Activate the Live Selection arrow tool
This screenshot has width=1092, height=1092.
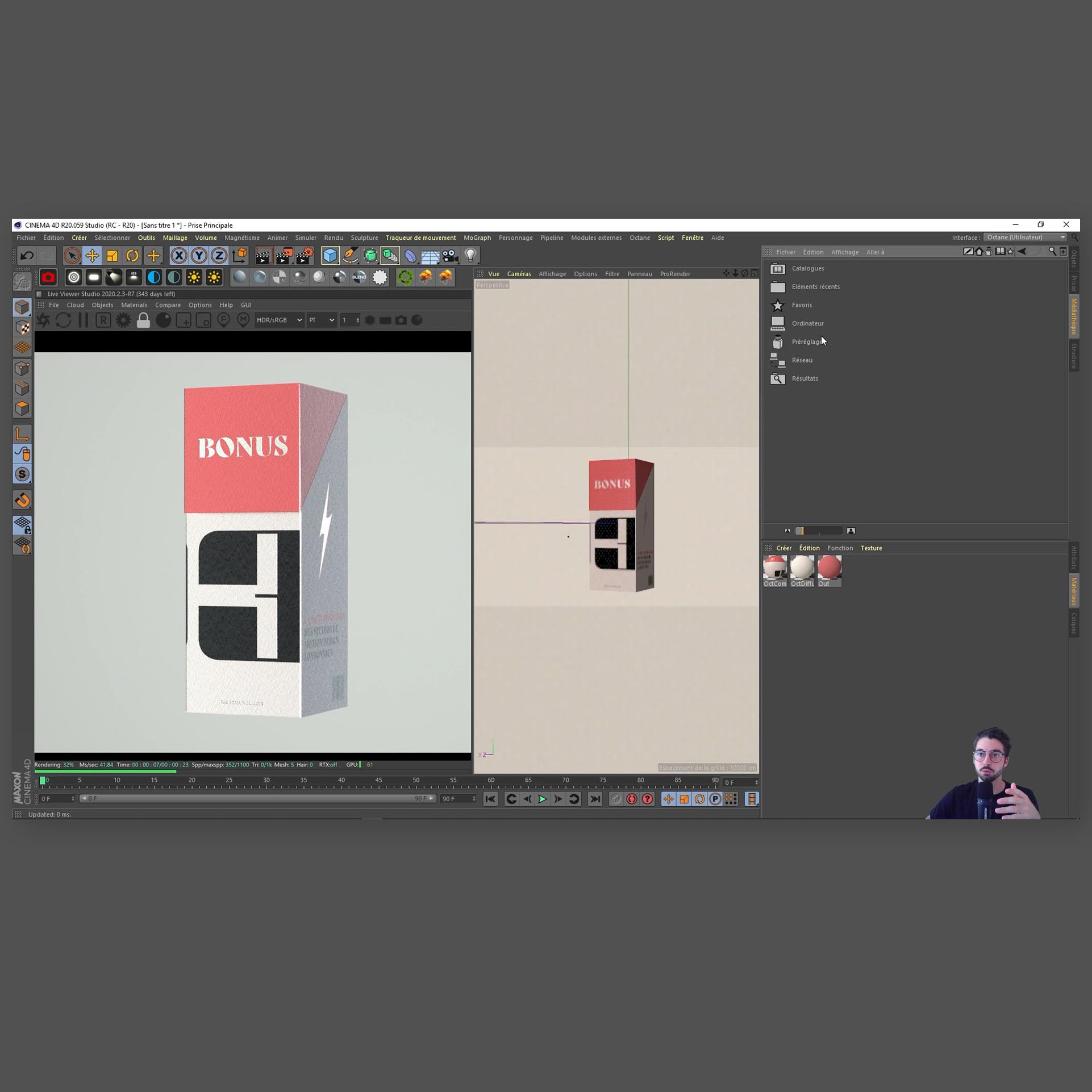[x=72, y=256]
